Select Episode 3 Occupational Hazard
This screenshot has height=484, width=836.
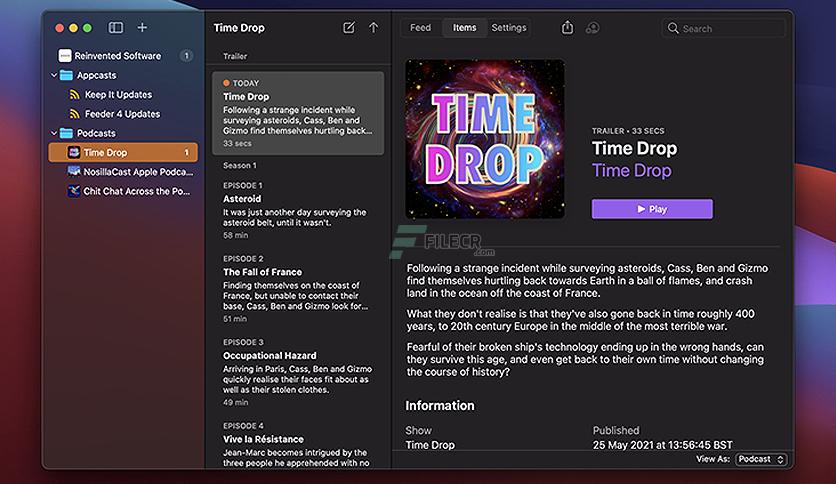298,372
